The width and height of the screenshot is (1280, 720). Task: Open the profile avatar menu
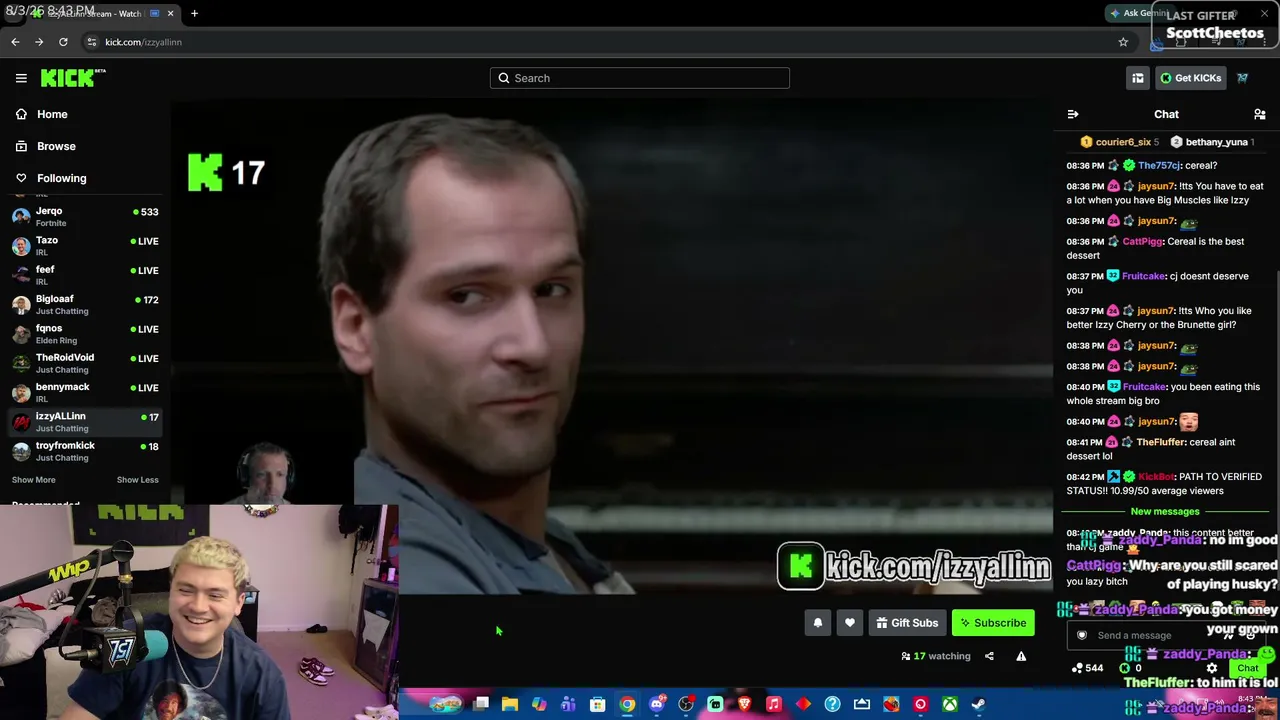(x=1242, y=78)
